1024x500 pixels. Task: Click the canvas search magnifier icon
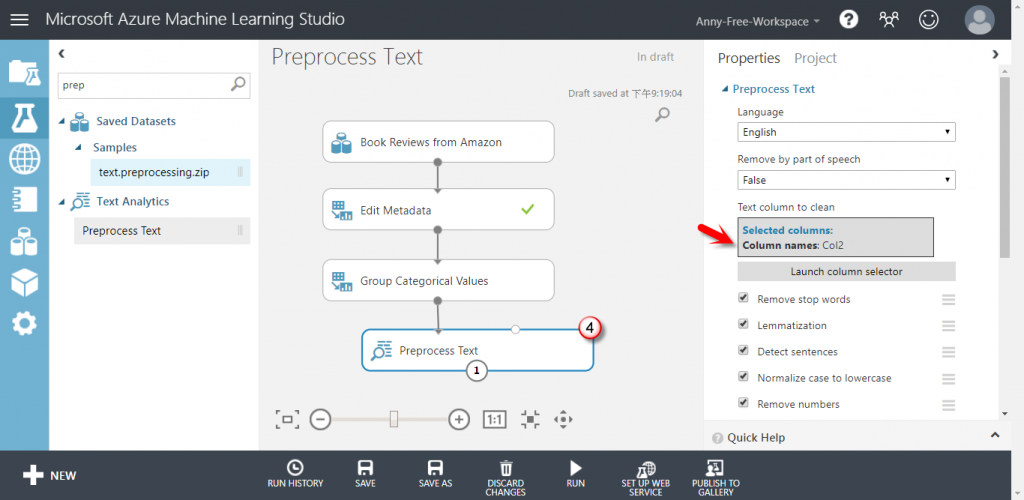662,115
